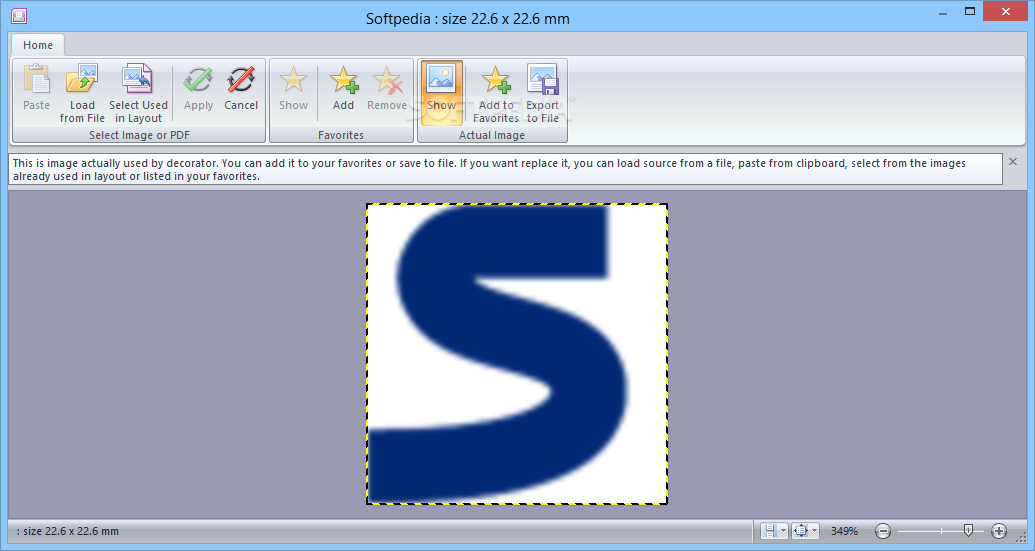
Task: Choose Select Used in Layout
Action: coord(138,92)
